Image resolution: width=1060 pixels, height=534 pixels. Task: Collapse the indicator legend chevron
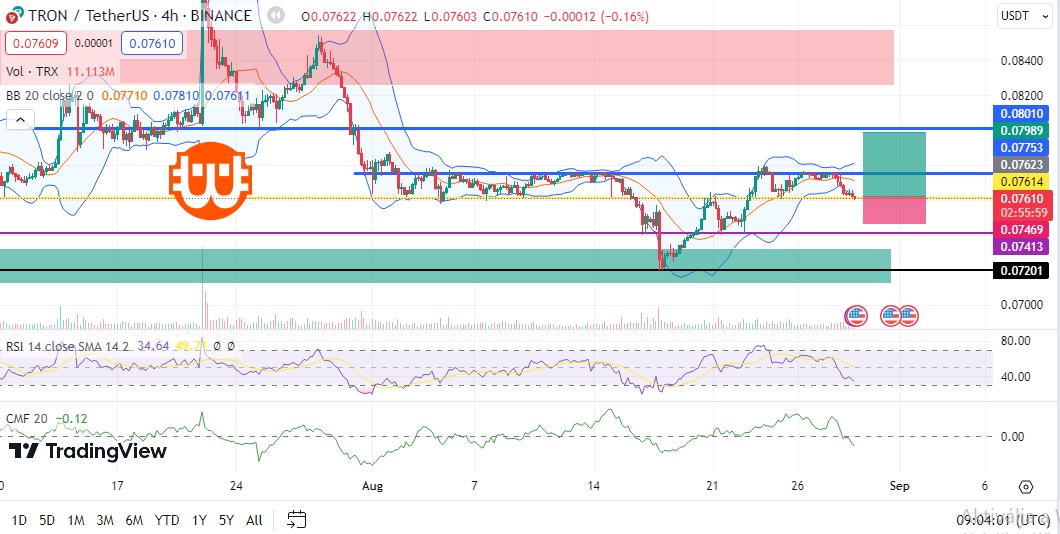[20, 121]
